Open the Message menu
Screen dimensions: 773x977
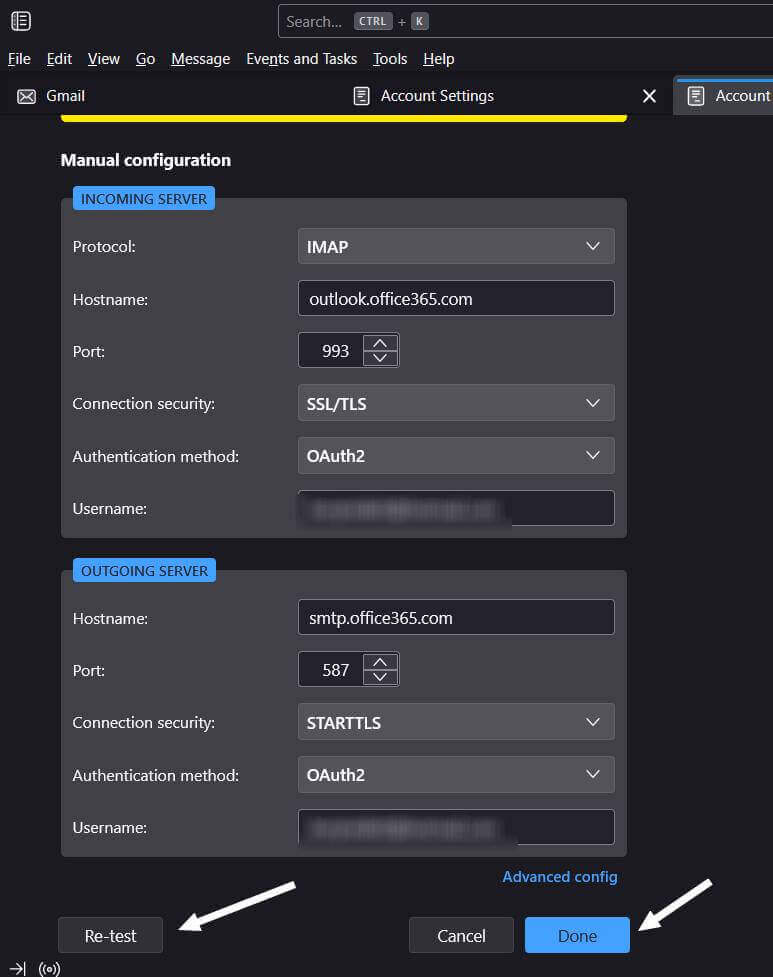[201, 59]
